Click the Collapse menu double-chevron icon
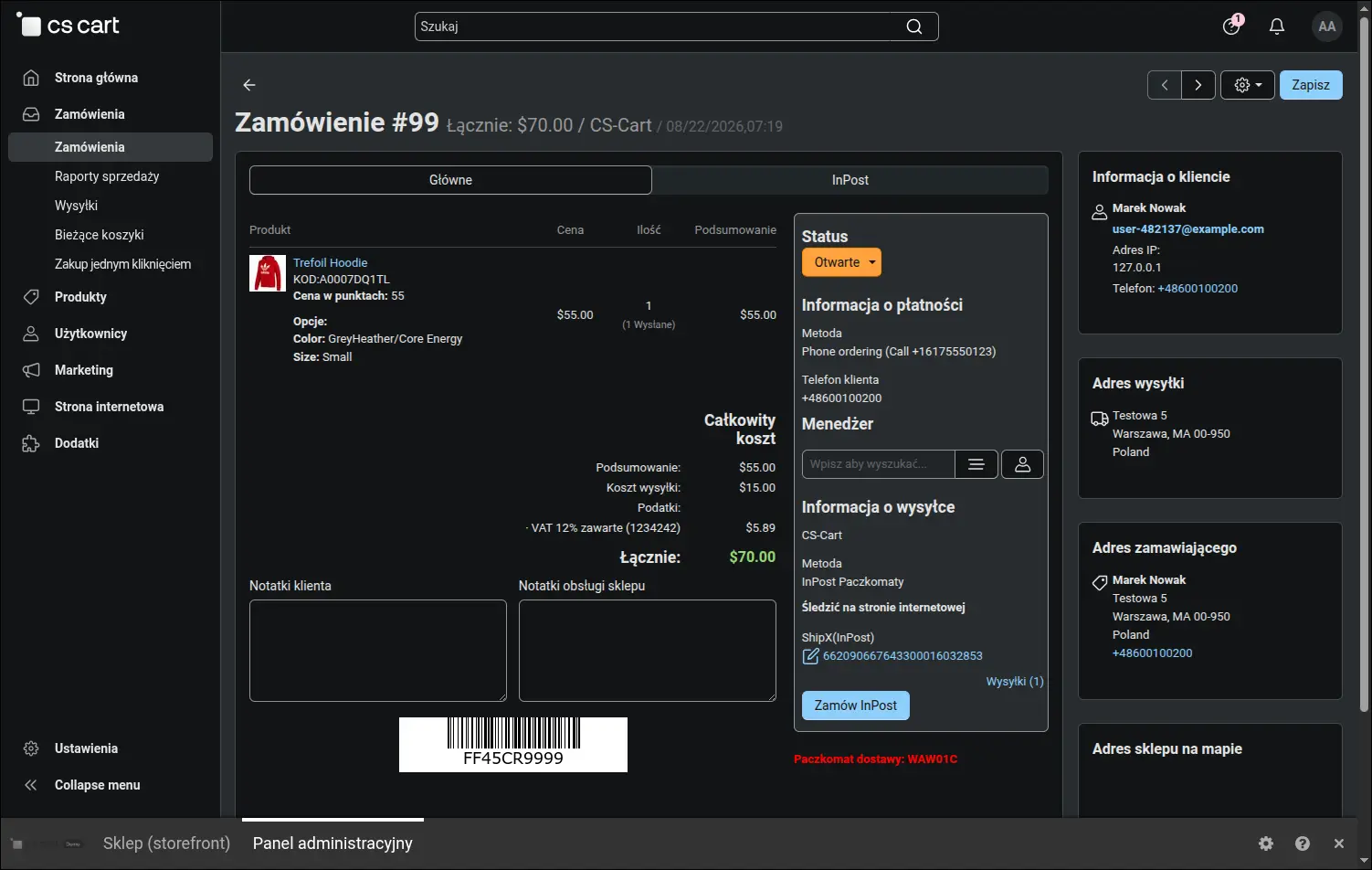This screenshot has height=870, width=1372. [31, 785]
